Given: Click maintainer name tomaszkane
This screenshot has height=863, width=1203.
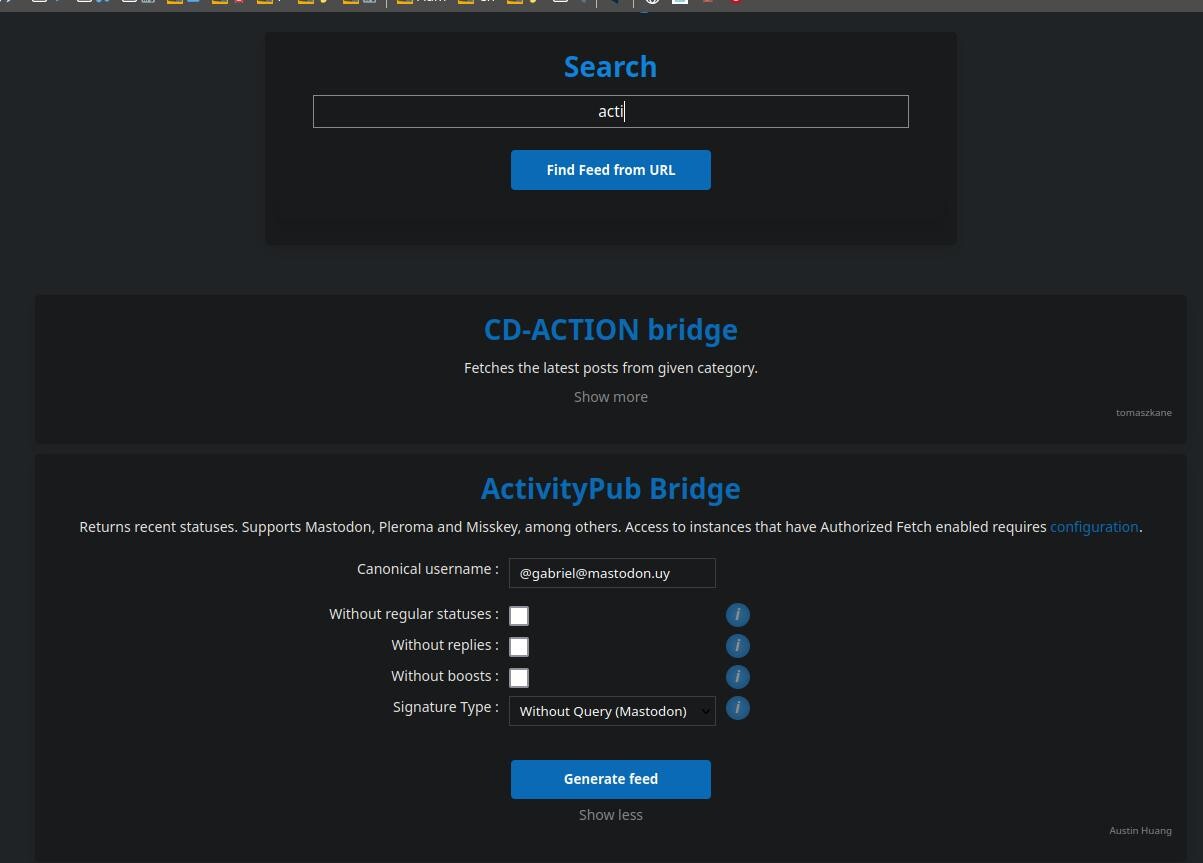Looking at the screenshot, I should click(x=1143, y=413).
